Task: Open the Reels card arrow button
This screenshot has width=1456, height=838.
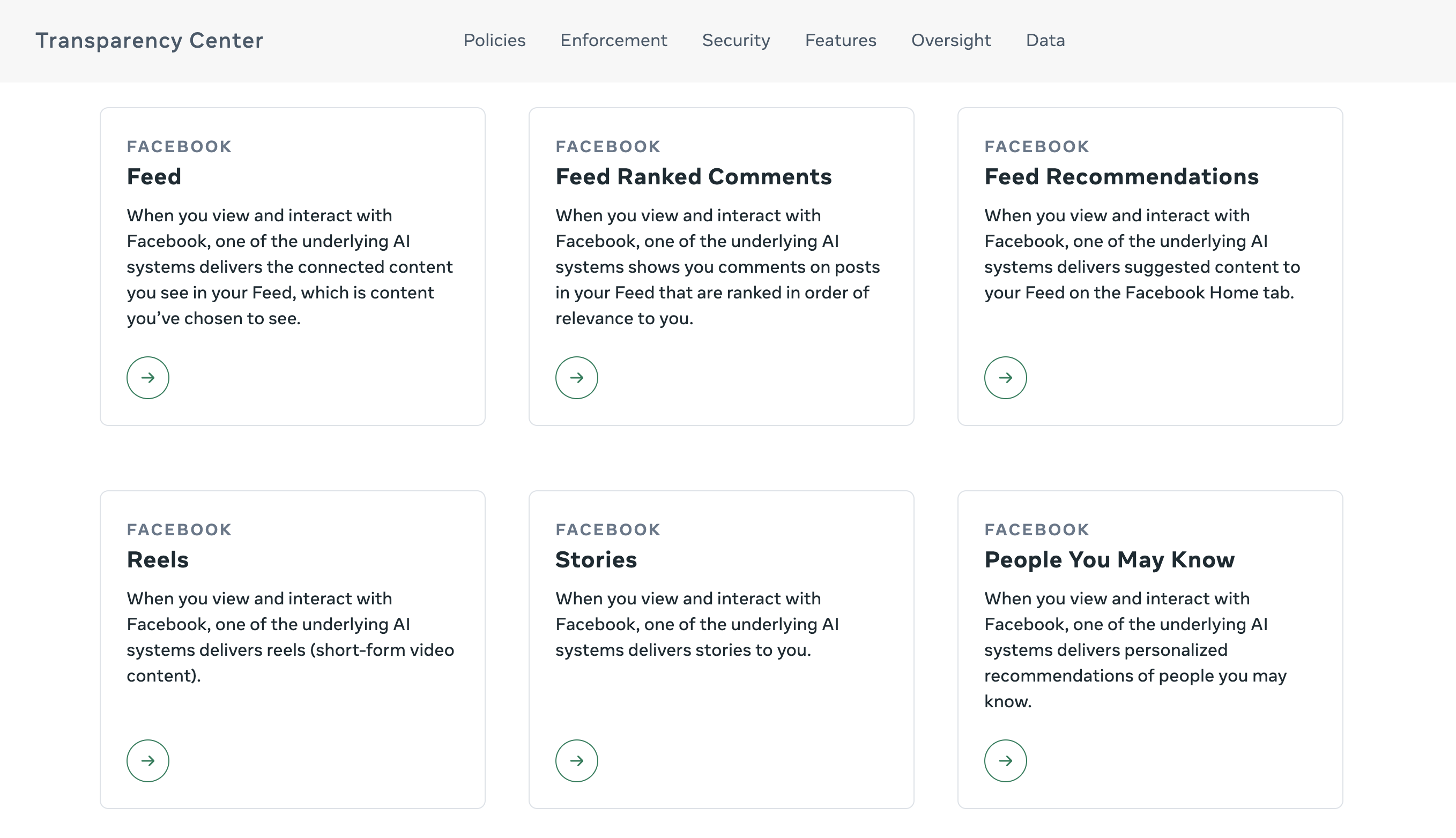Action: coord(147,760)
